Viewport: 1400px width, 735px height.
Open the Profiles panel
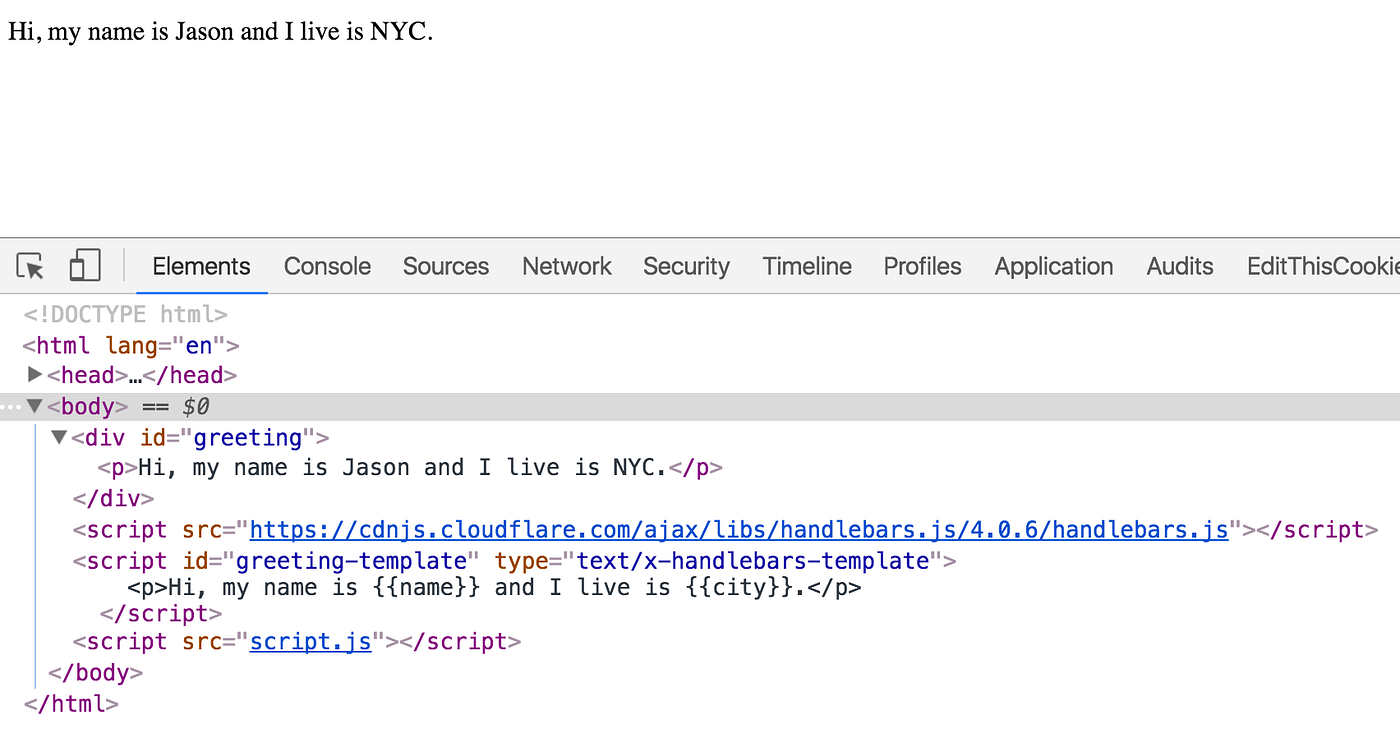(x=921, y=266)
